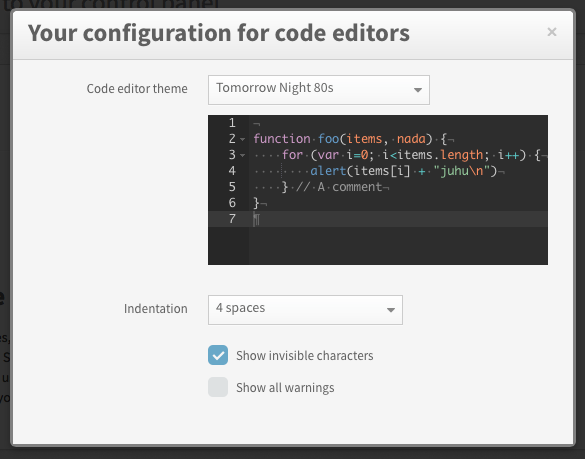The width and height of the screenshot is (585, 459).
Task: Collapse the fold arrow on line 2
Action: coord(243,139)
